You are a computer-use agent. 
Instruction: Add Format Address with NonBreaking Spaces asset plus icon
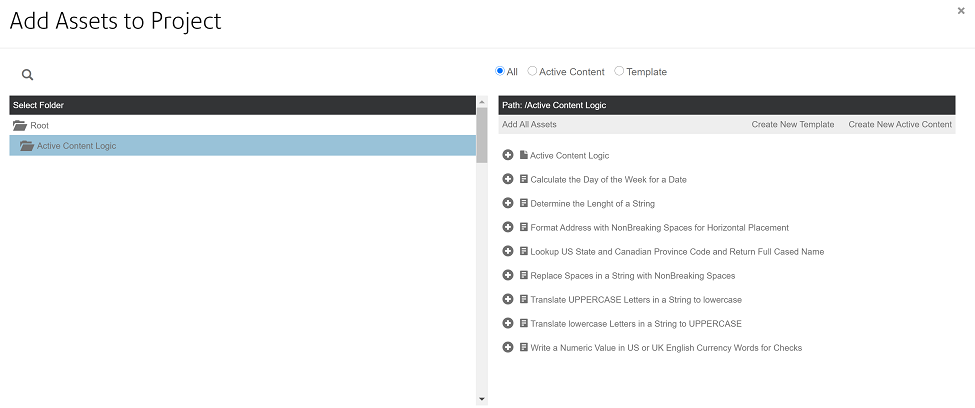coord(507,227)
